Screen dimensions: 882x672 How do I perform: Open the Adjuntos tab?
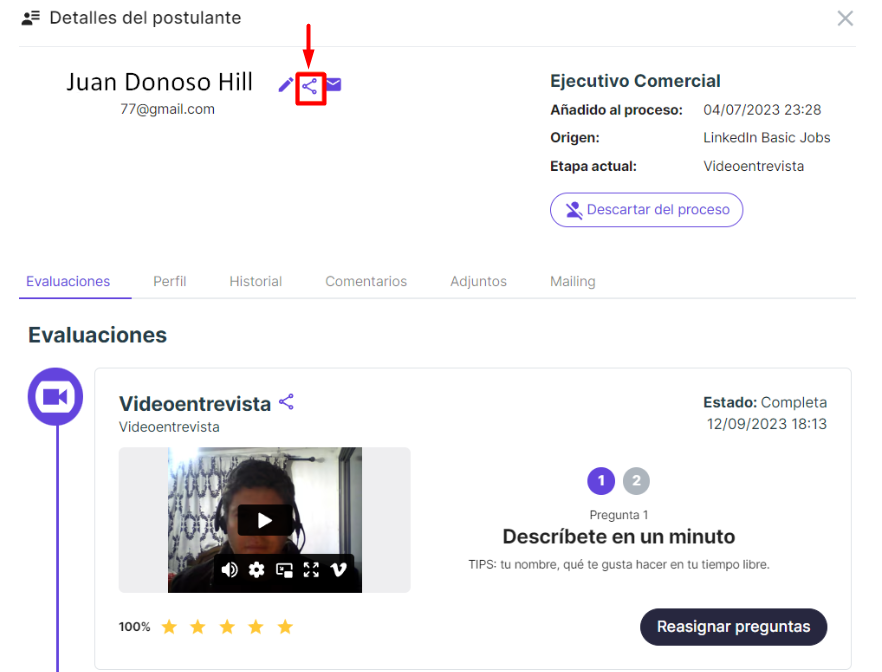tap(478, 281)
